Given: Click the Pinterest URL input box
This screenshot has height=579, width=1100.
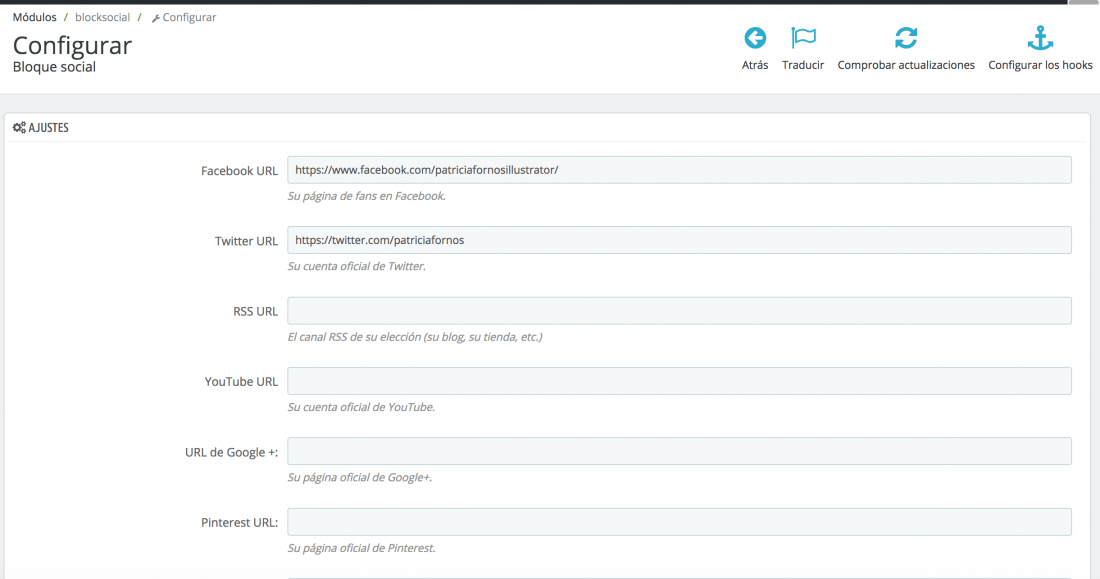Looking at the screenshot, I should pos(679,521).
